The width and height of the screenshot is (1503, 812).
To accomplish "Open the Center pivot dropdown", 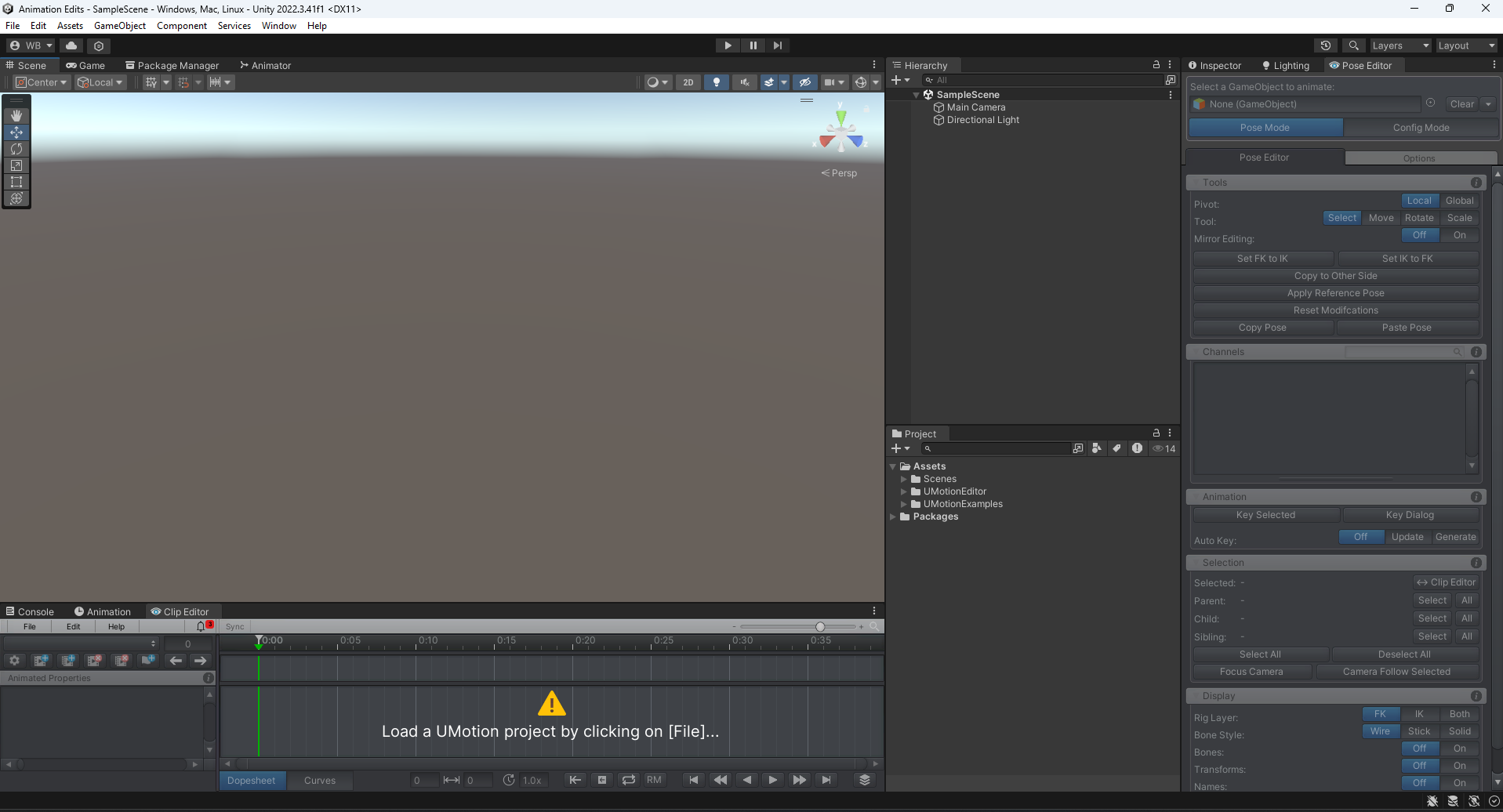I will (42, 82).
